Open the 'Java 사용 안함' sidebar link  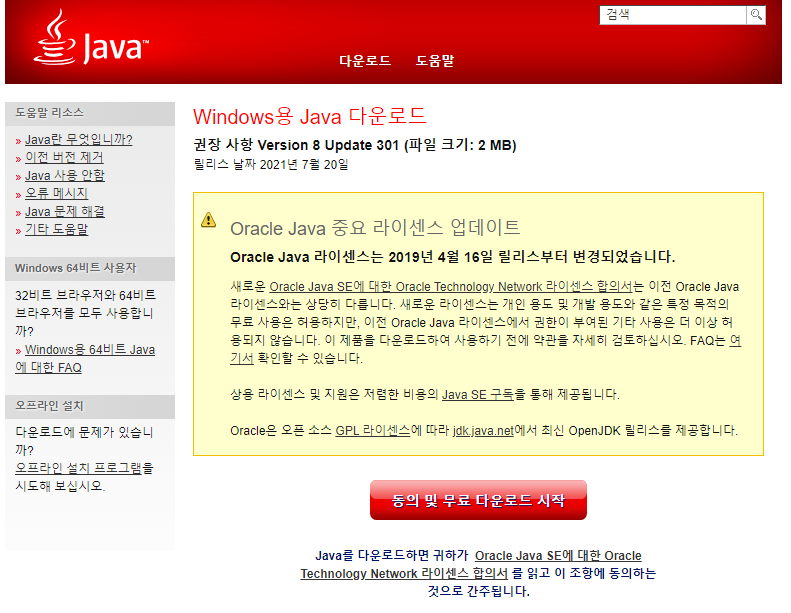65,176
